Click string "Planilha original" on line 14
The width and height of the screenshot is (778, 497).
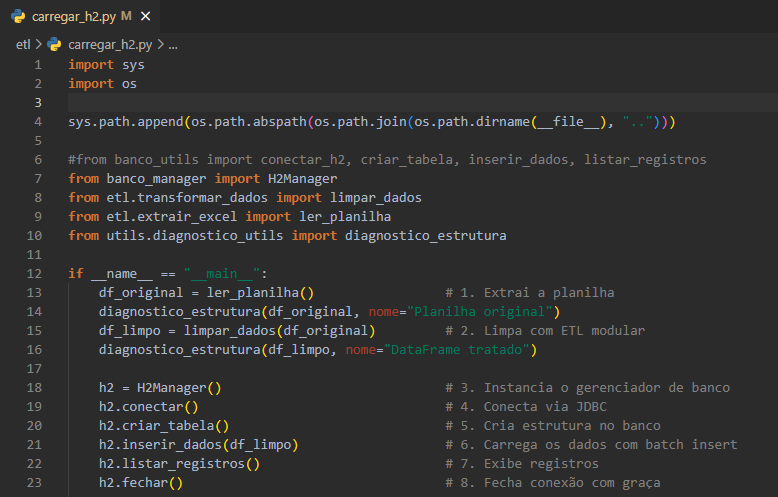coord(480,311)
